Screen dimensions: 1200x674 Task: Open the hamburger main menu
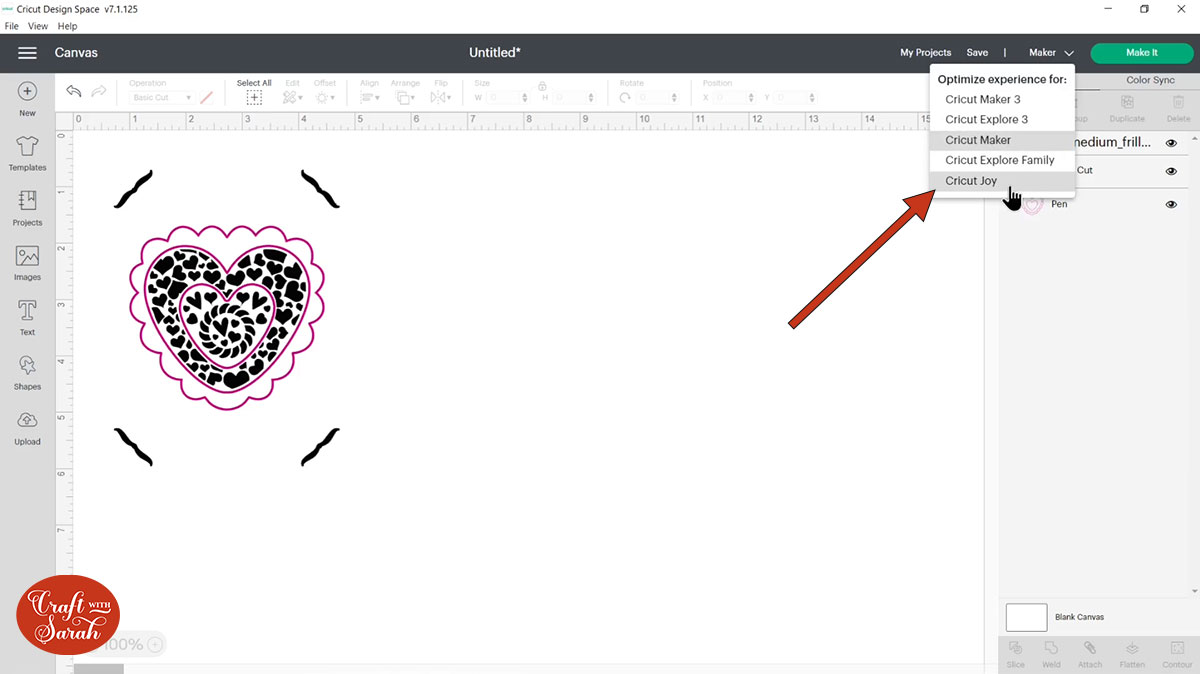click(27, 53)
